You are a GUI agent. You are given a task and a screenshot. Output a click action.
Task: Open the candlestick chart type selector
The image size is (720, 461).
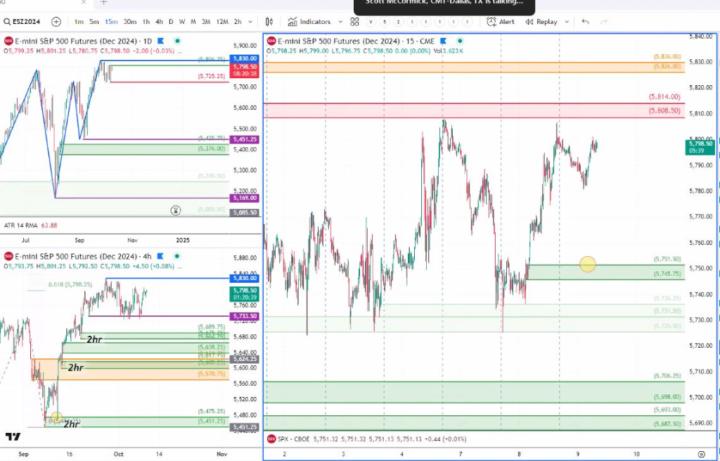[268, 21]
